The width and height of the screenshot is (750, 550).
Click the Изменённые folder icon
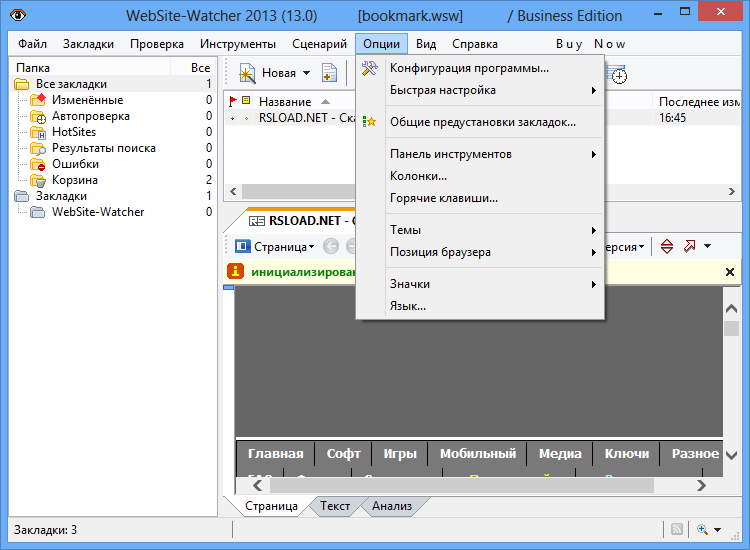pos(38,100)
